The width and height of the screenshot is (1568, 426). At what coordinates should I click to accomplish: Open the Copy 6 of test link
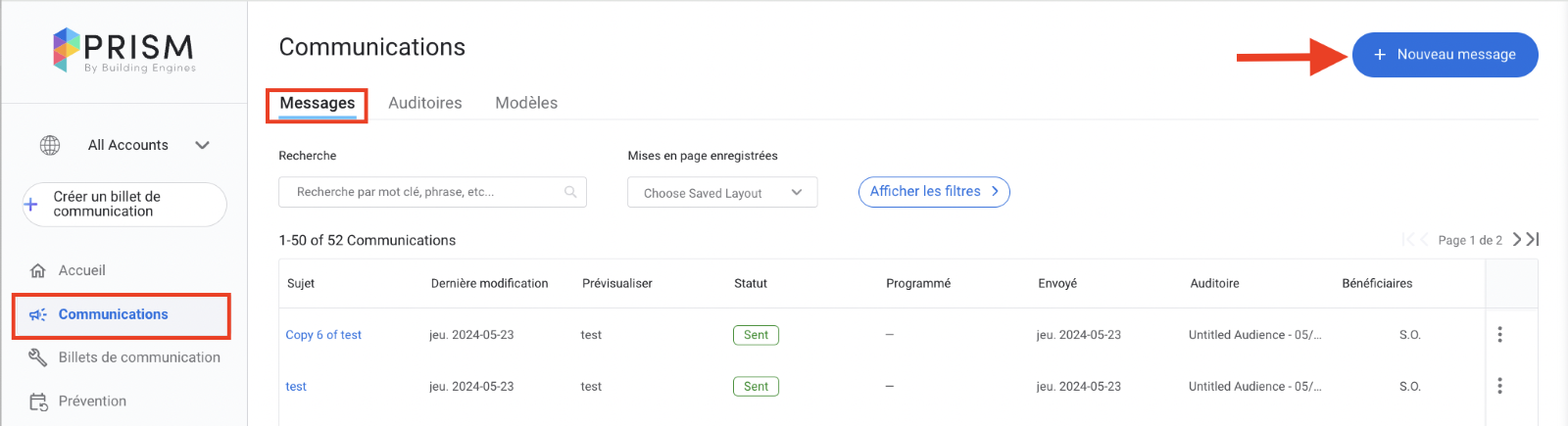323,335
